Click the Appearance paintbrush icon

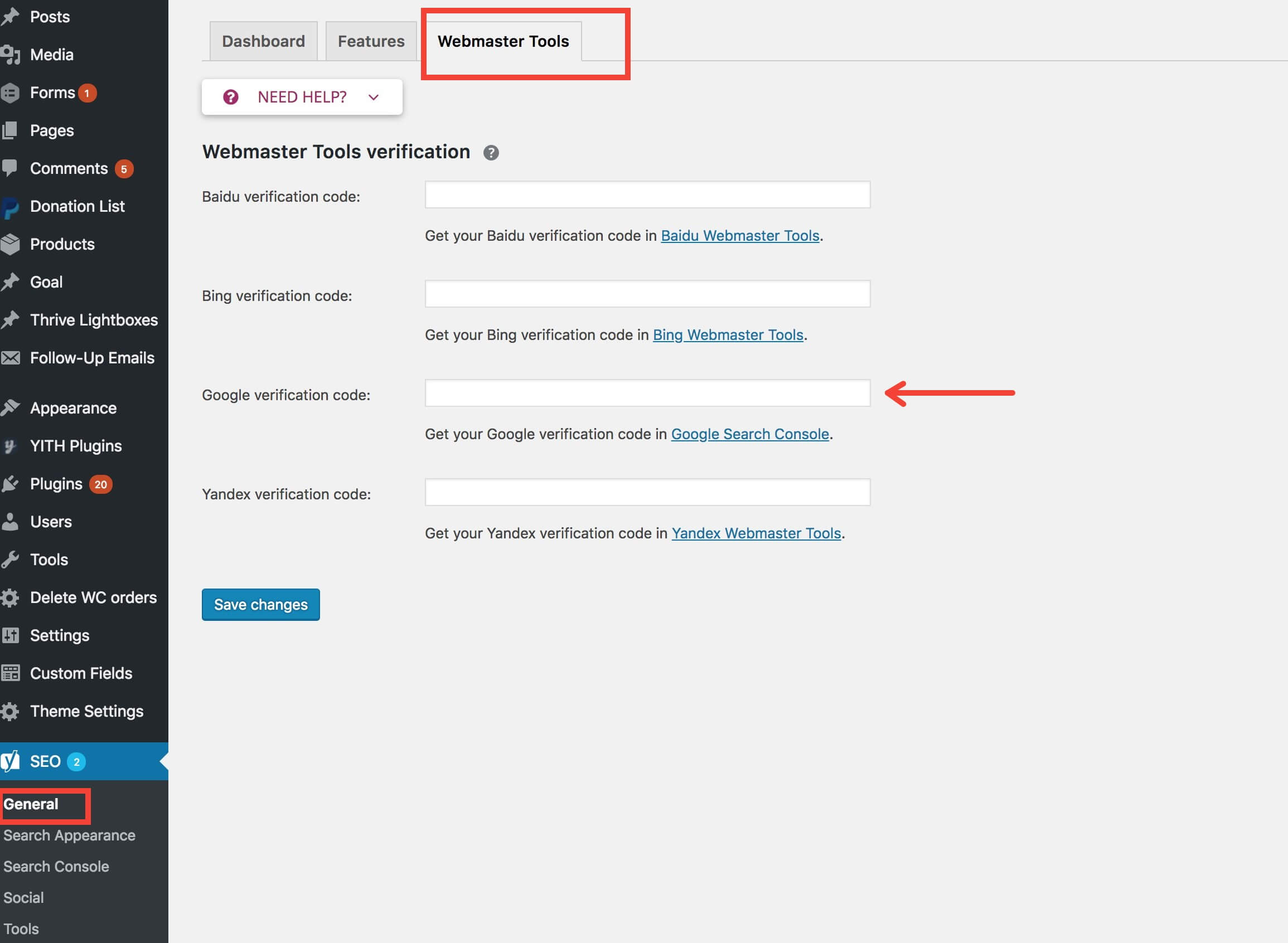coord(11,407)
